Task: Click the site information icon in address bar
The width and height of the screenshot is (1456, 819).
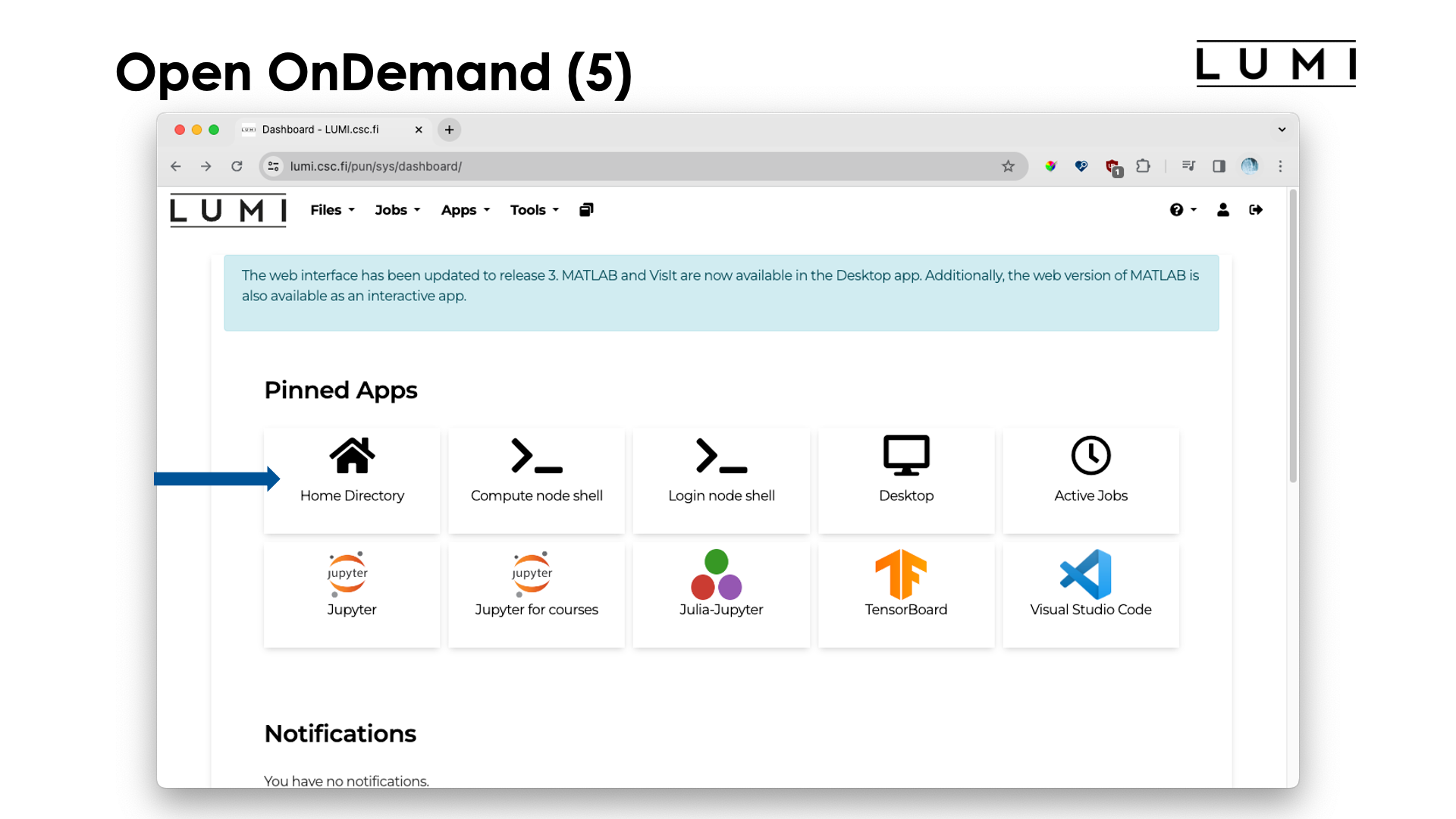Action: click(x=274, y=166)
